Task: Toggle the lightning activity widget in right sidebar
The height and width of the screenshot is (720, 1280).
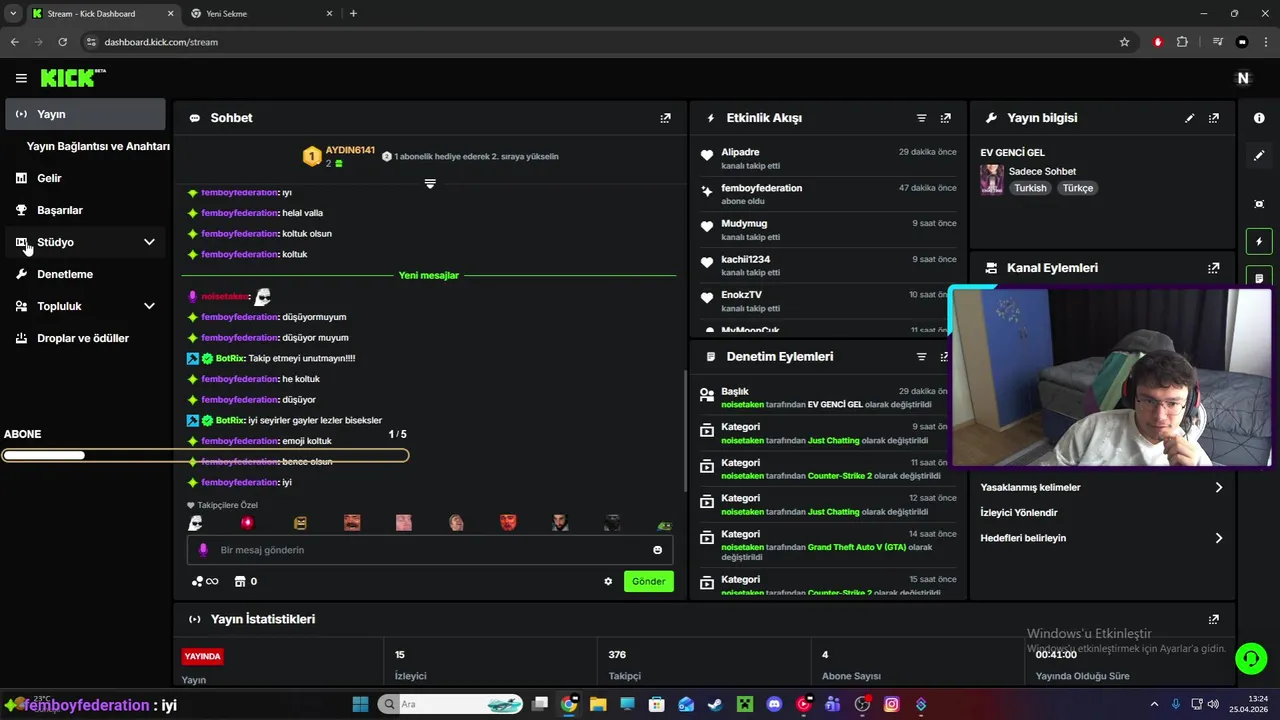Action: 1259,241
